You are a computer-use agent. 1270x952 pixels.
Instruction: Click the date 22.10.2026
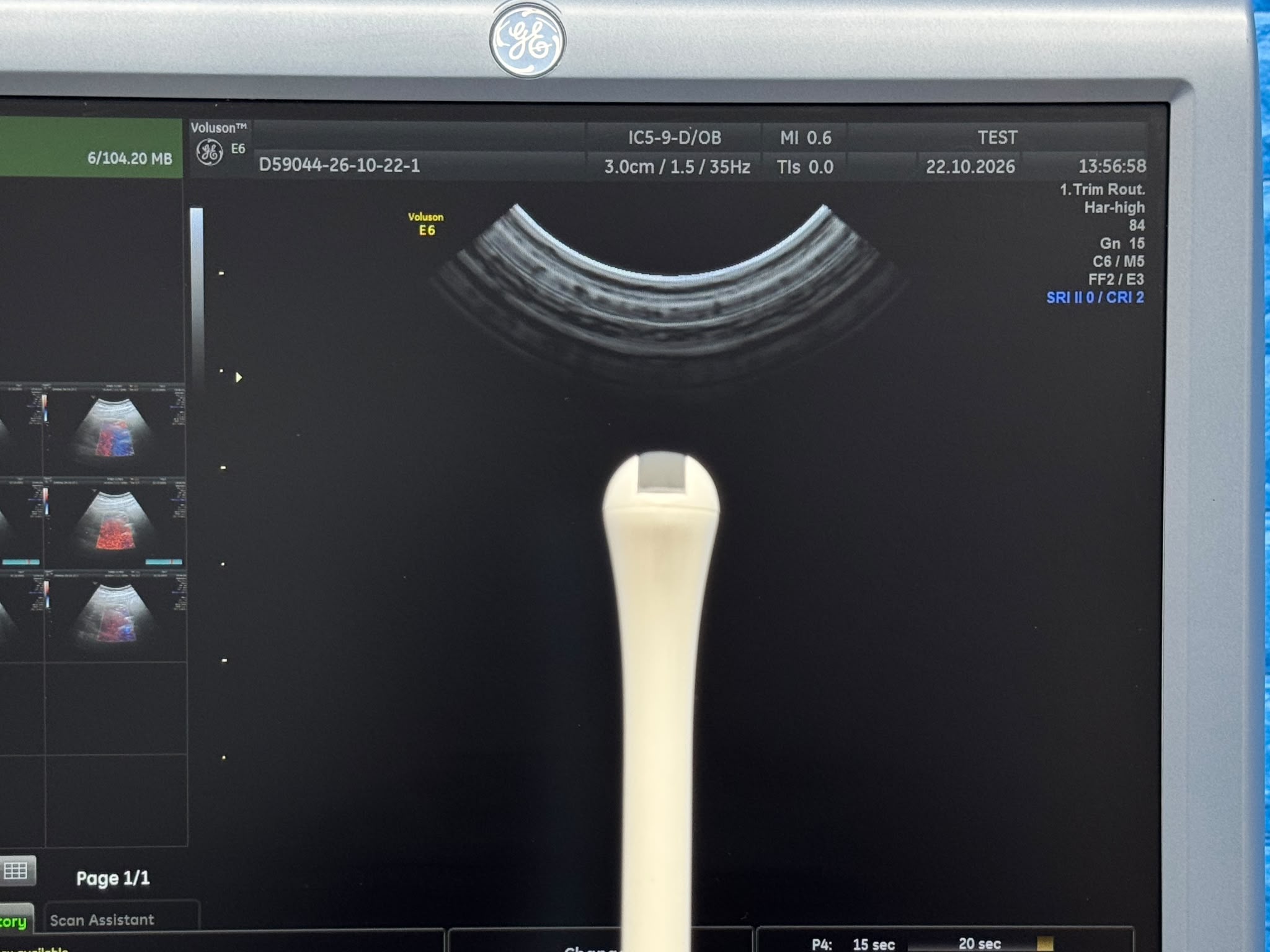coord(970,166)
